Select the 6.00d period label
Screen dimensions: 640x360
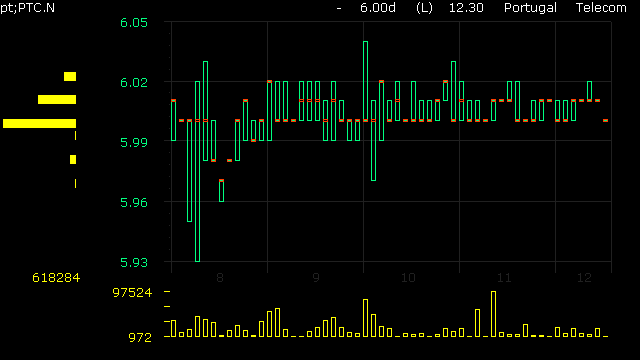click(x=378, y=8)
